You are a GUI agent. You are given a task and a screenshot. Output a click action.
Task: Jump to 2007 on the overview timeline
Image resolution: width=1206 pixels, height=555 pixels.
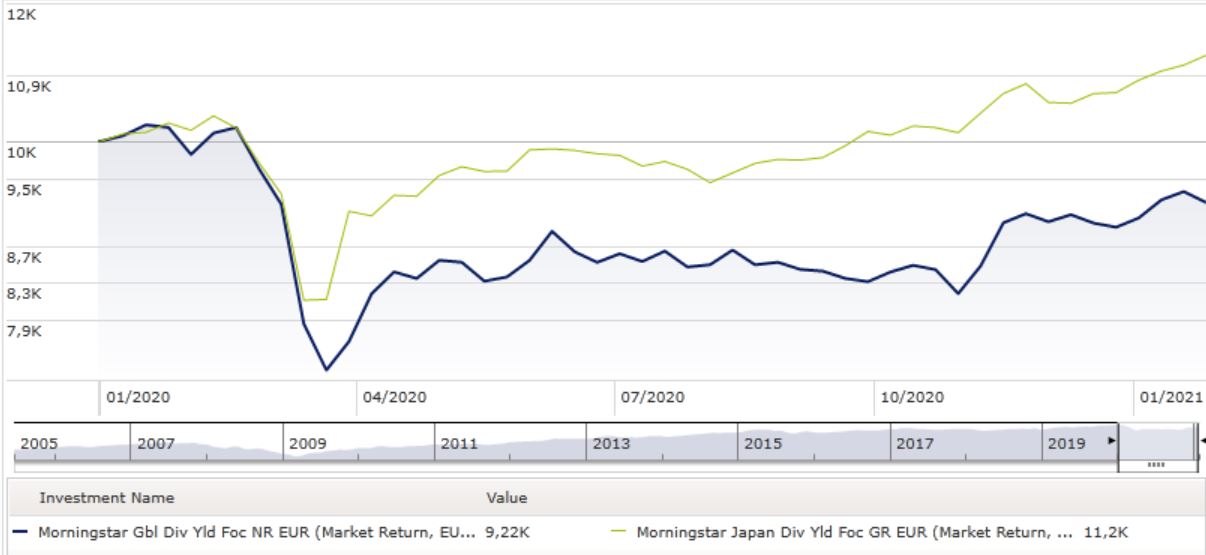156,443
